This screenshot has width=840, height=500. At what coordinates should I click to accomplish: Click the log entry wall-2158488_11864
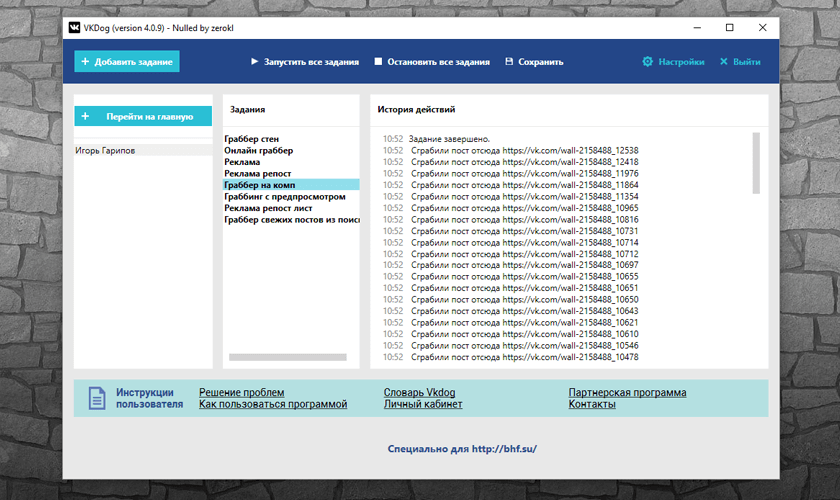511,185
